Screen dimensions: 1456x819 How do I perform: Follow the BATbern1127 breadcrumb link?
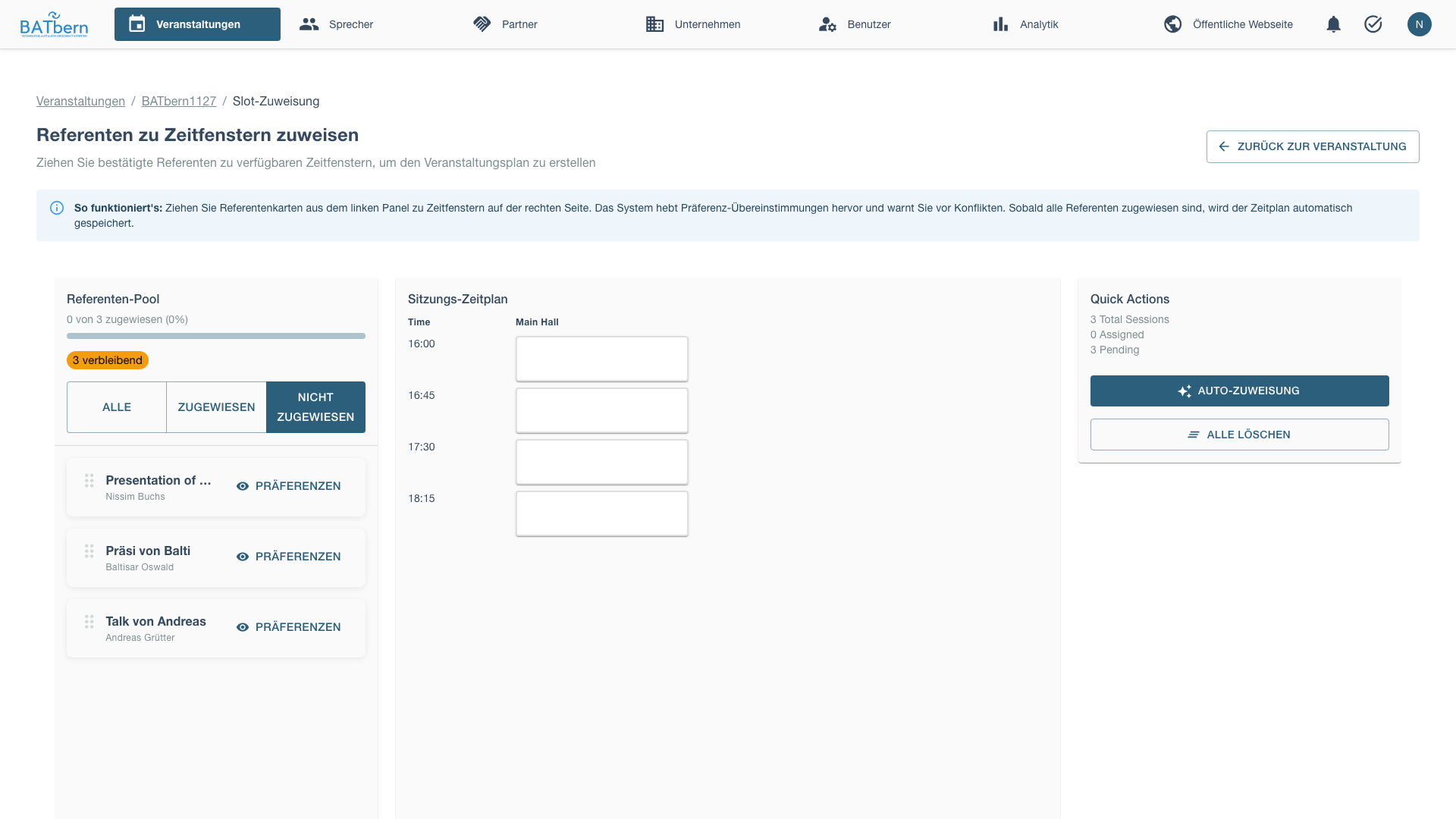[179, 101]
